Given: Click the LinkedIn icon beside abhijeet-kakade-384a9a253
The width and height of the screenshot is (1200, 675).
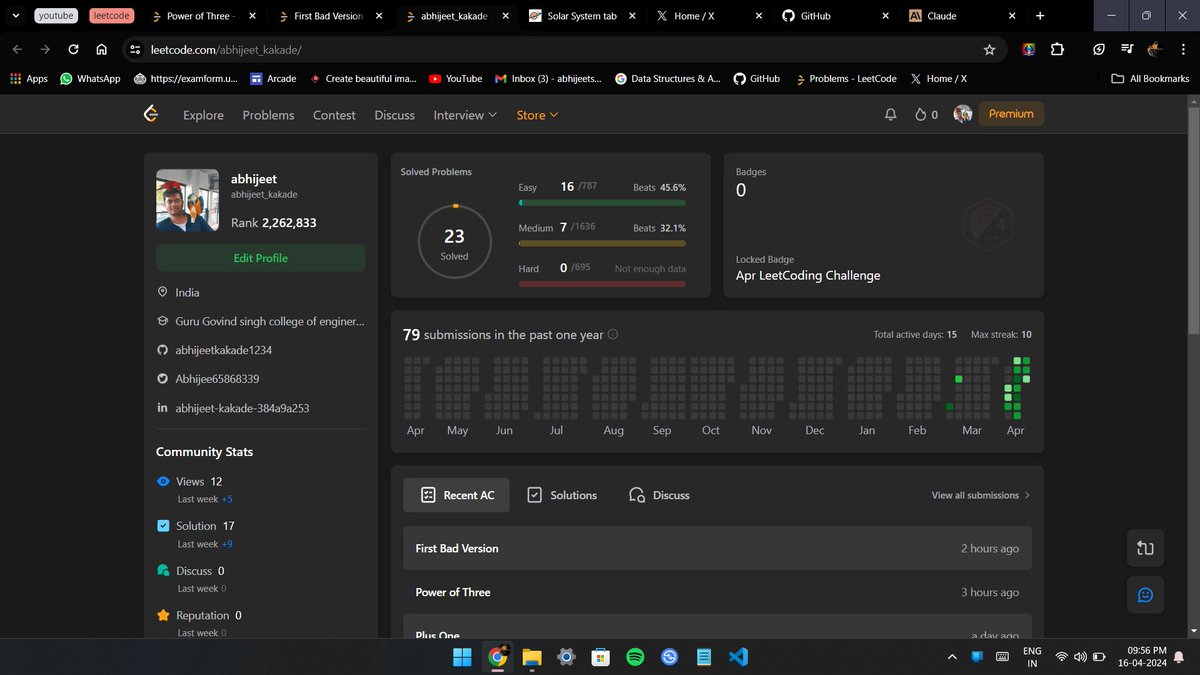Looking at the screenshot, I should (163, 408).
